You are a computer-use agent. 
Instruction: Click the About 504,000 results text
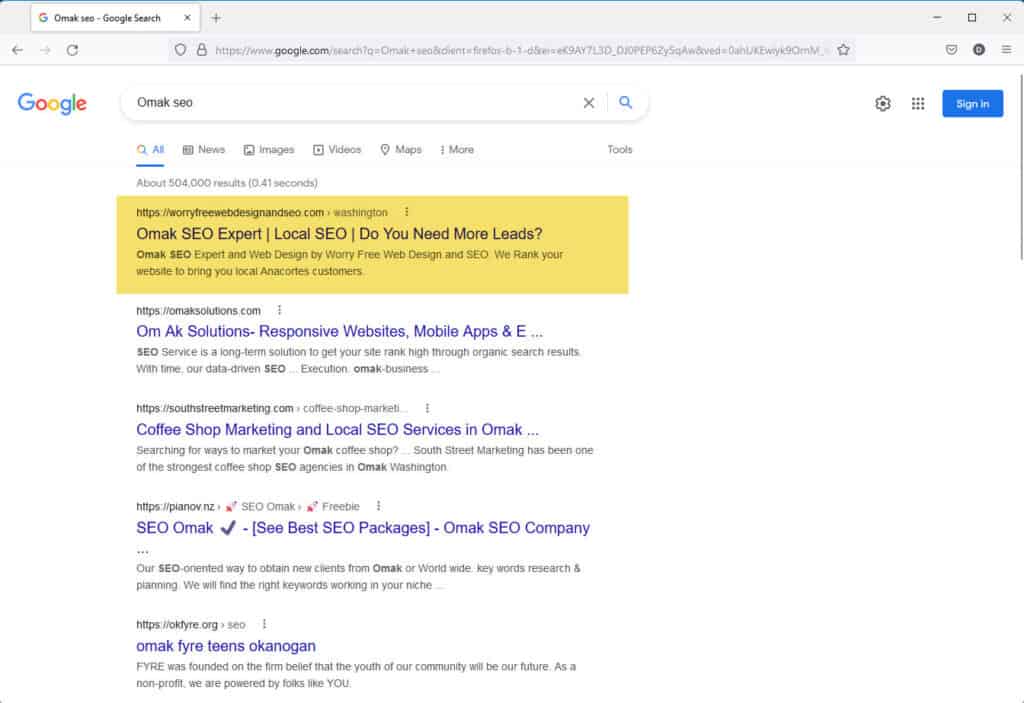(227, 183)
